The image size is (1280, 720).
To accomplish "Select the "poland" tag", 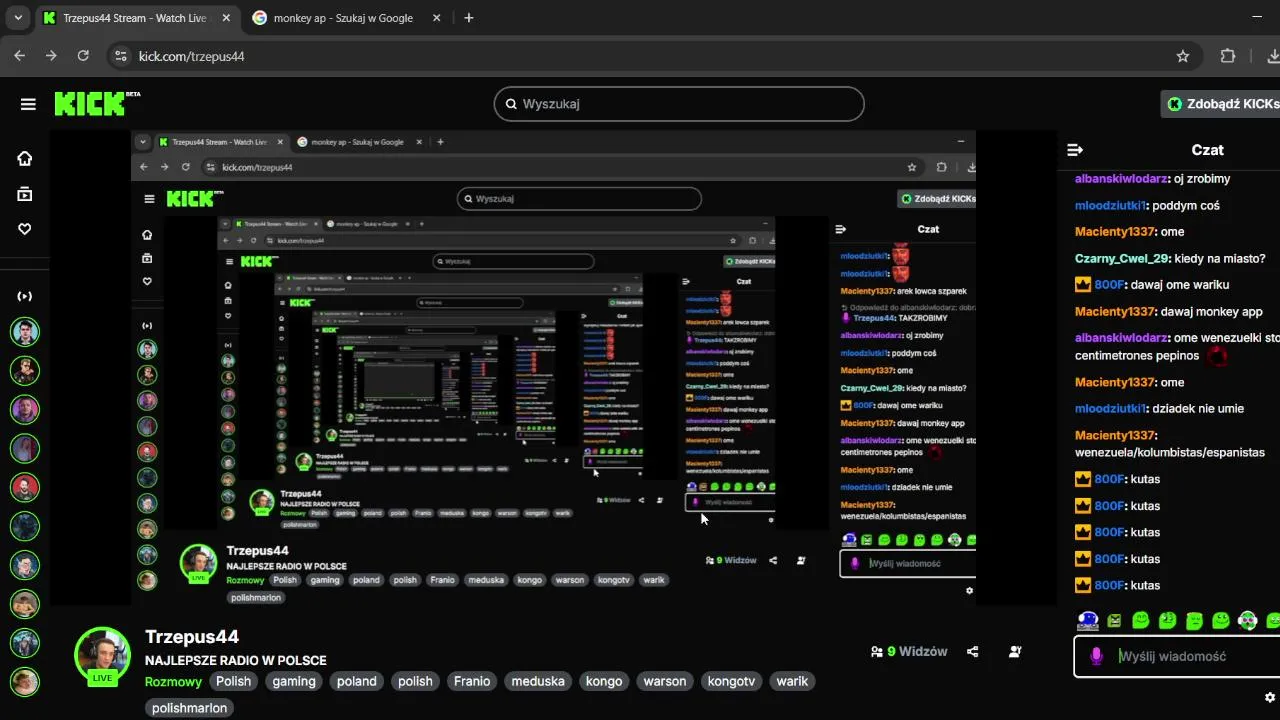I will 357,682.
